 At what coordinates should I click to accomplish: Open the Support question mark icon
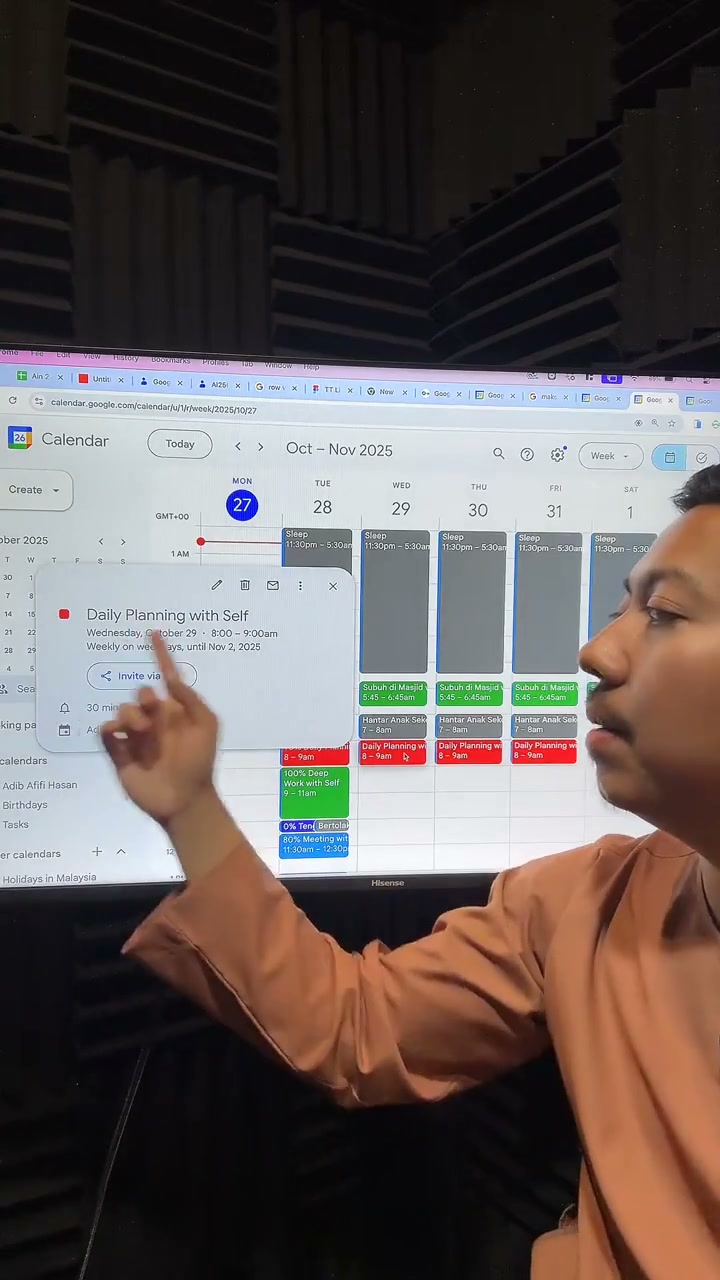(x=527, y=455)
